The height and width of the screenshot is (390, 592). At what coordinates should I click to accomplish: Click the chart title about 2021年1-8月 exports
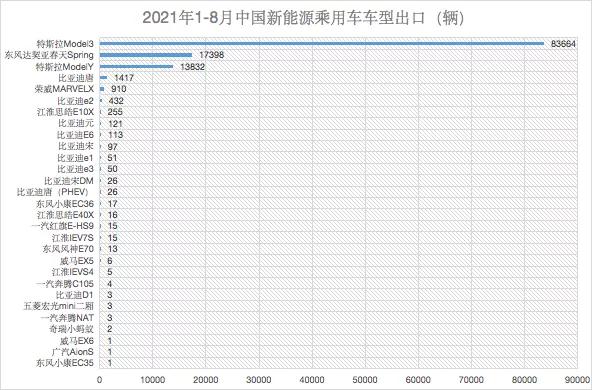point(303,18)
